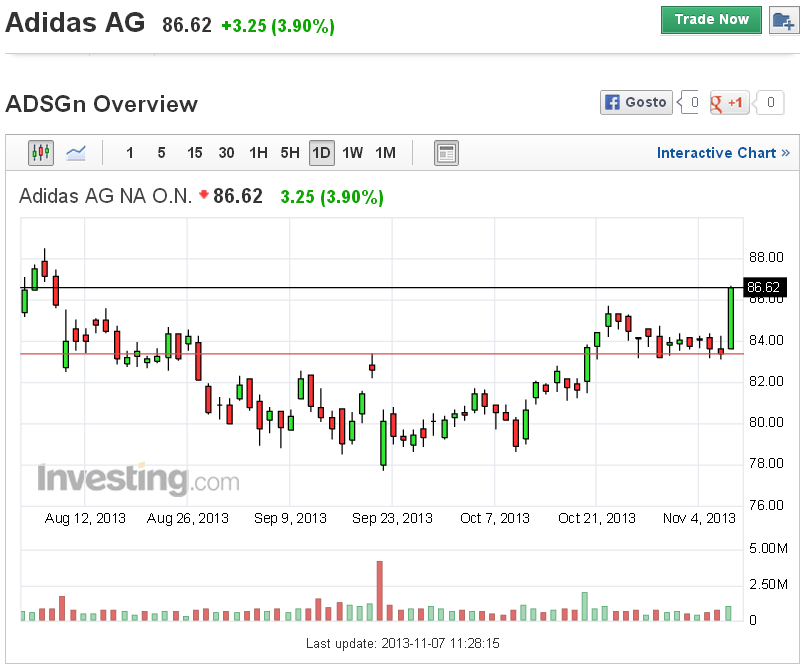Select the 30 minute timeframe

click(226, 153)
